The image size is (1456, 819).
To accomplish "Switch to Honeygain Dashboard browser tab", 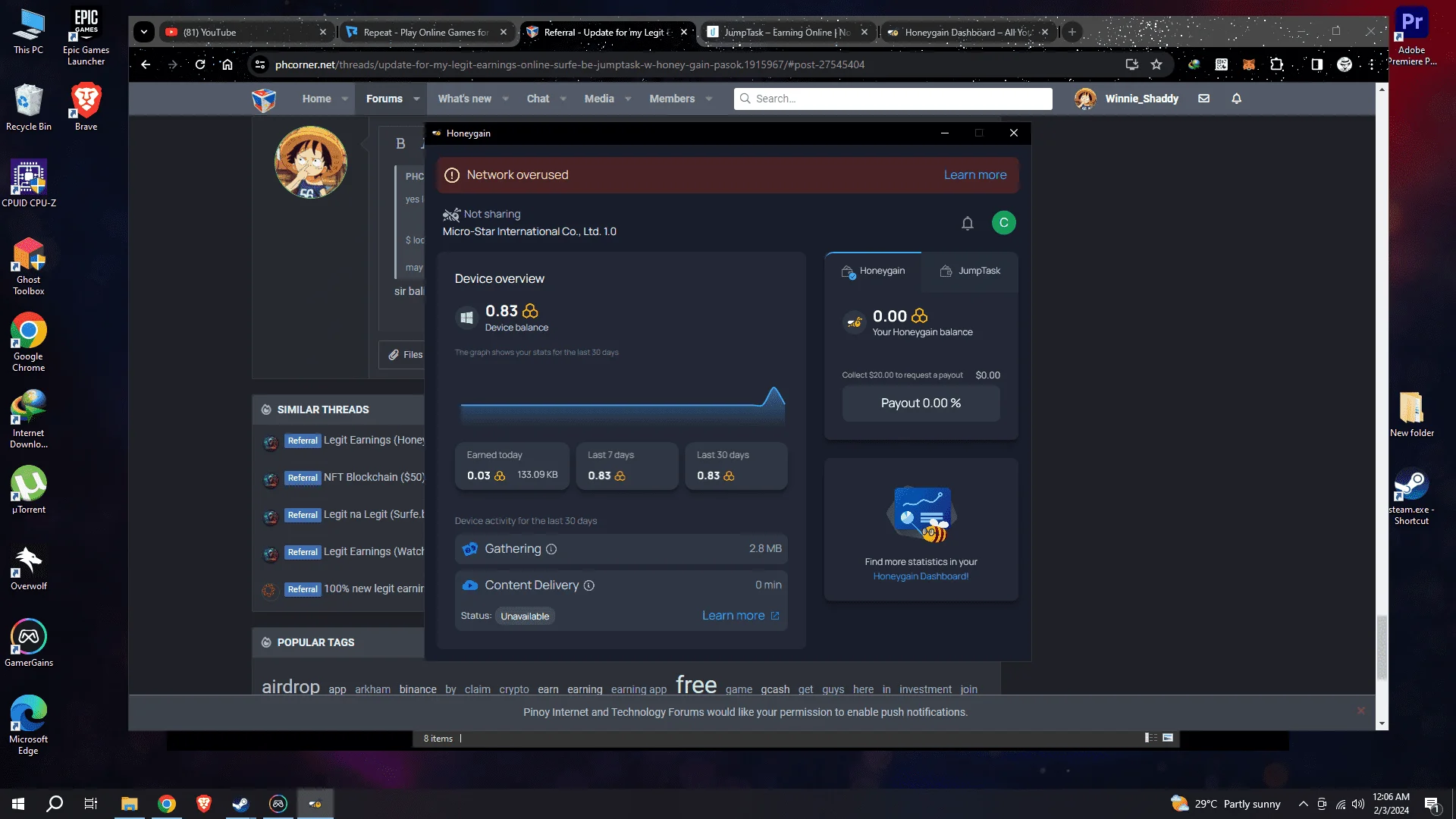I will [968, 32].
